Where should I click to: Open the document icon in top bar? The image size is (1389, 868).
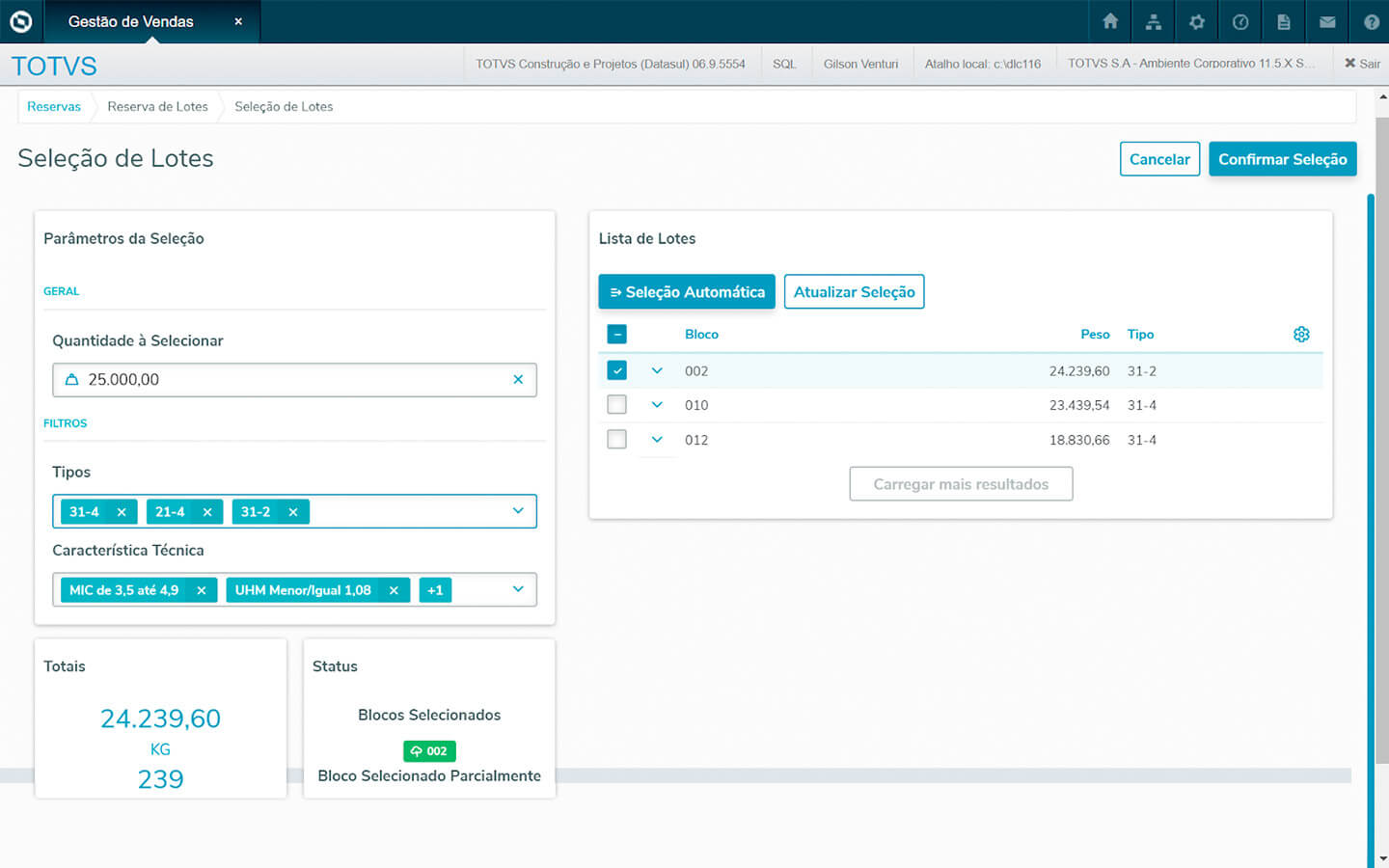1284,21
